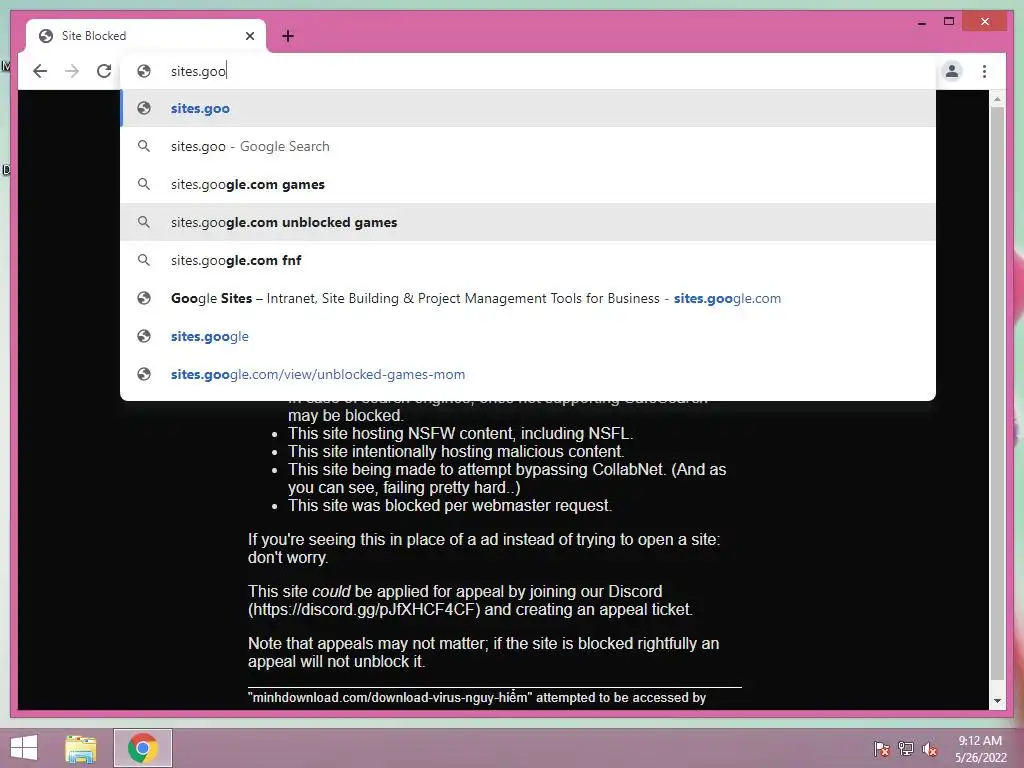
Task: Select 'sites.google.com games' suggestion
Action: 528,184
